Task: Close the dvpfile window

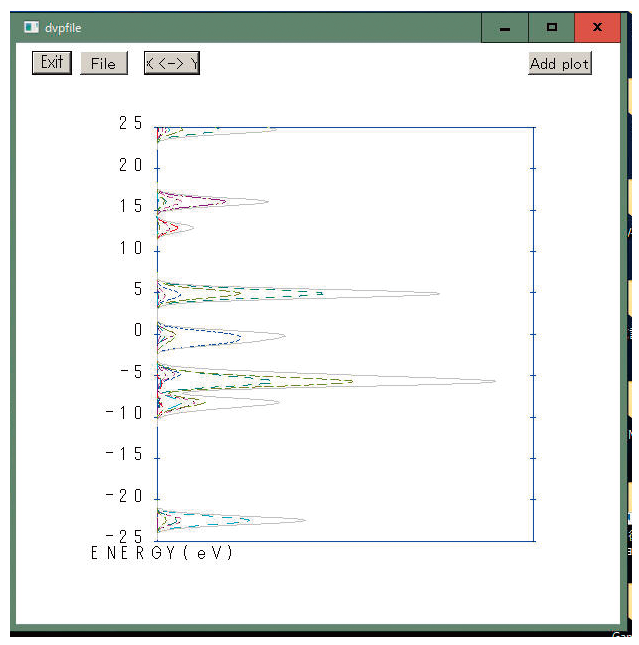Action: (x=597, y=27)
